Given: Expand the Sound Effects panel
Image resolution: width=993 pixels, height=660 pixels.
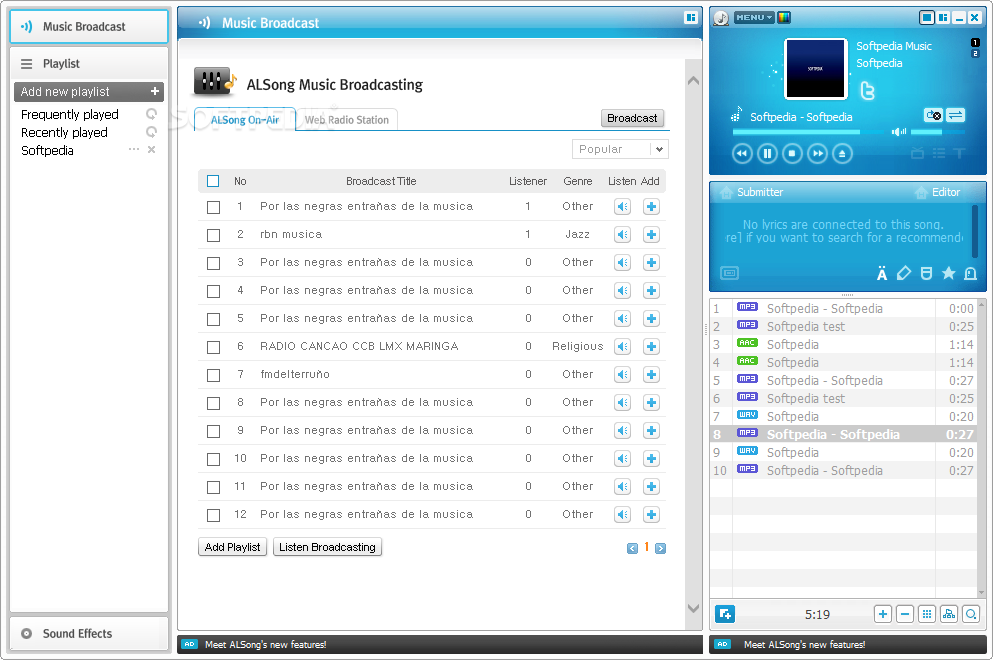Looking at the screenshot, I should pyautogui.click(x=89, y=633).
